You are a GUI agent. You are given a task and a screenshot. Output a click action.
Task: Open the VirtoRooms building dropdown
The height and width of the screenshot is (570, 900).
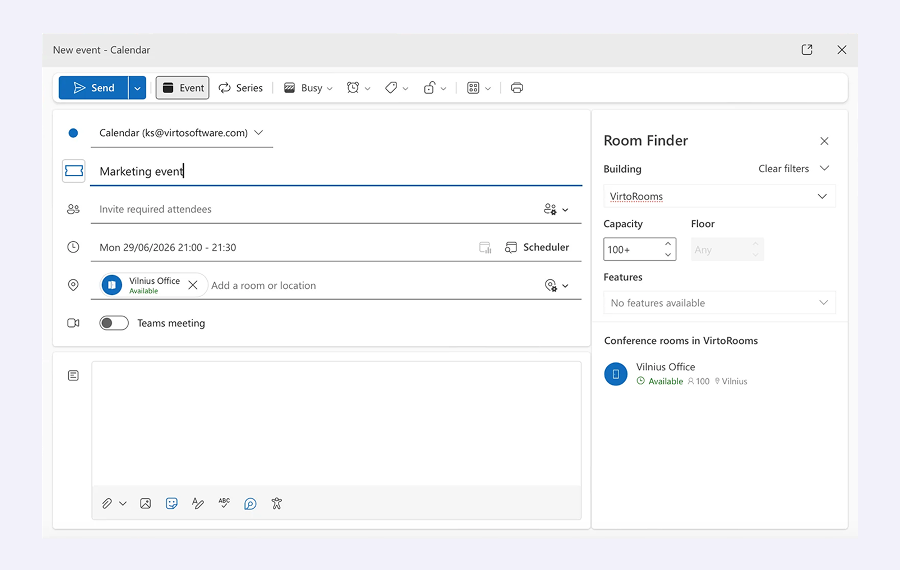pyautogui.click(x=719, y=196)
